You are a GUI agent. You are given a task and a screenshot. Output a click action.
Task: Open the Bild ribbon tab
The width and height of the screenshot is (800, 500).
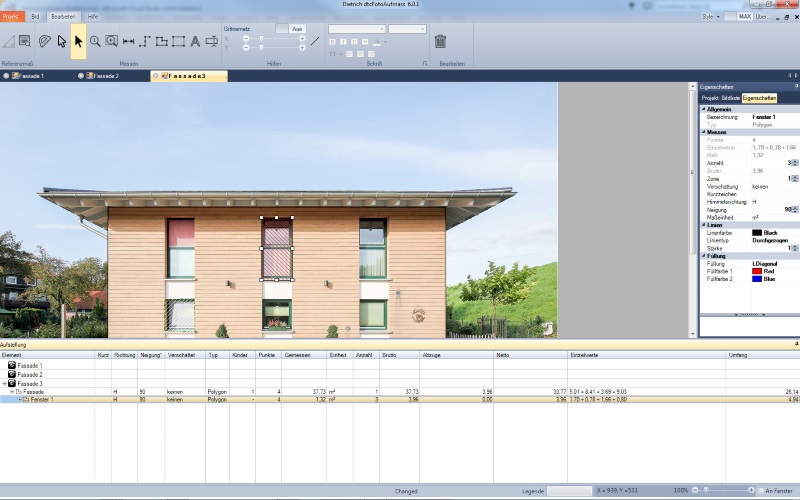35,17
